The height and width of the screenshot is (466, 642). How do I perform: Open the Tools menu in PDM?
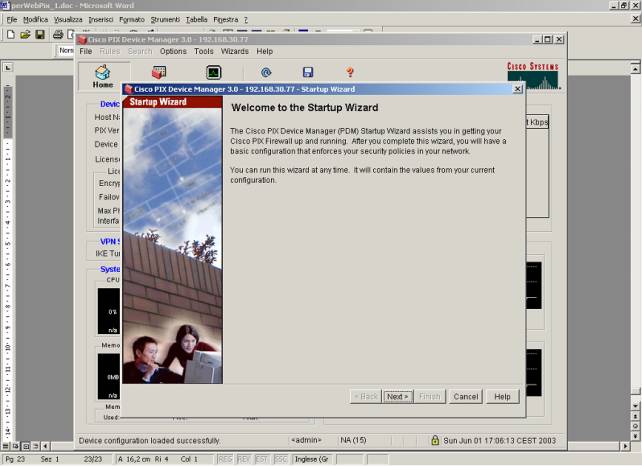click(204, 51)
